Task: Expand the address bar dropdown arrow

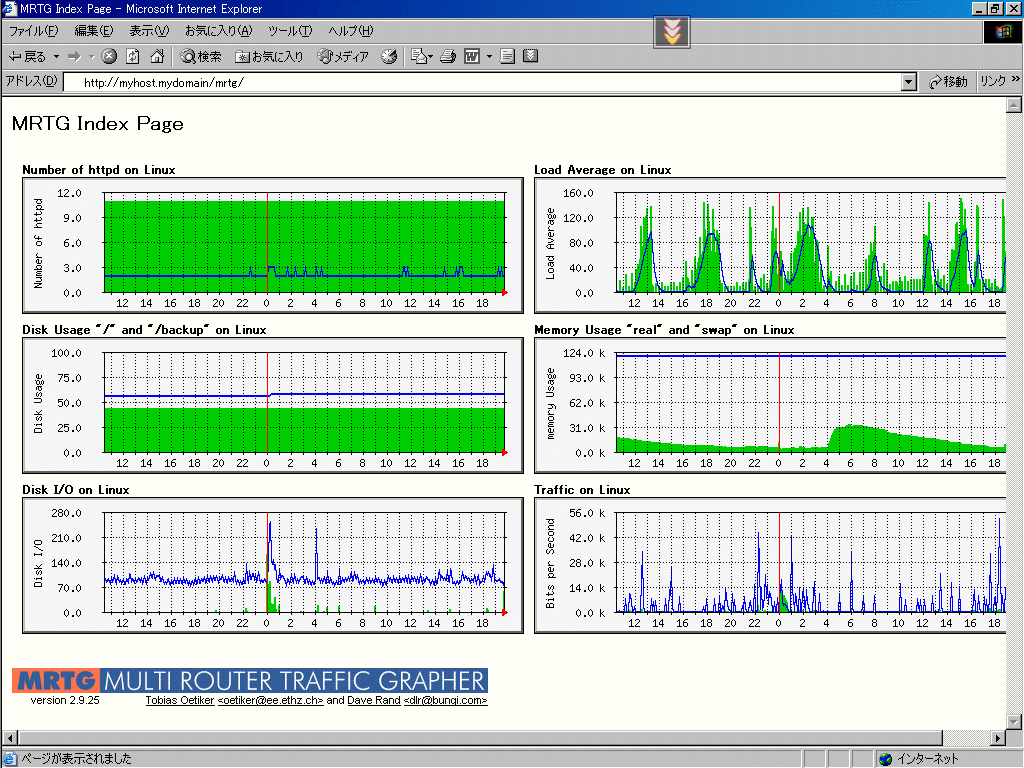Action: click(908, 82)
